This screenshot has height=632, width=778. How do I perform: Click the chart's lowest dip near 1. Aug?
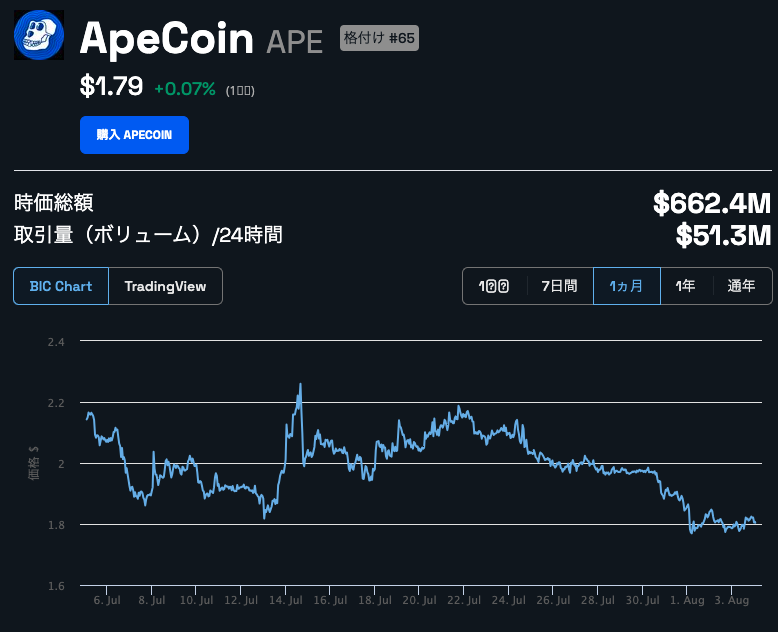coord(691,532)
